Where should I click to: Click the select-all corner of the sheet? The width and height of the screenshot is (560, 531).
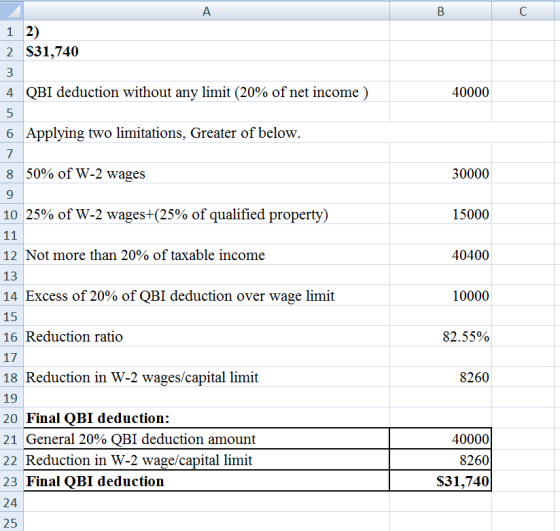[12, 11]
